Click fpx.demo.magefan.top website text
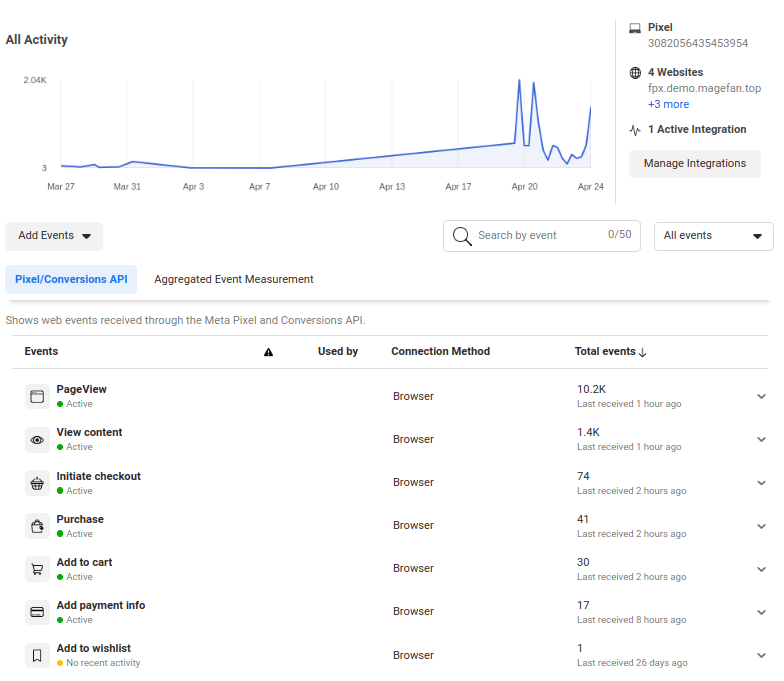This screenshot has height=681, width=784. click(x=704, y=88)
